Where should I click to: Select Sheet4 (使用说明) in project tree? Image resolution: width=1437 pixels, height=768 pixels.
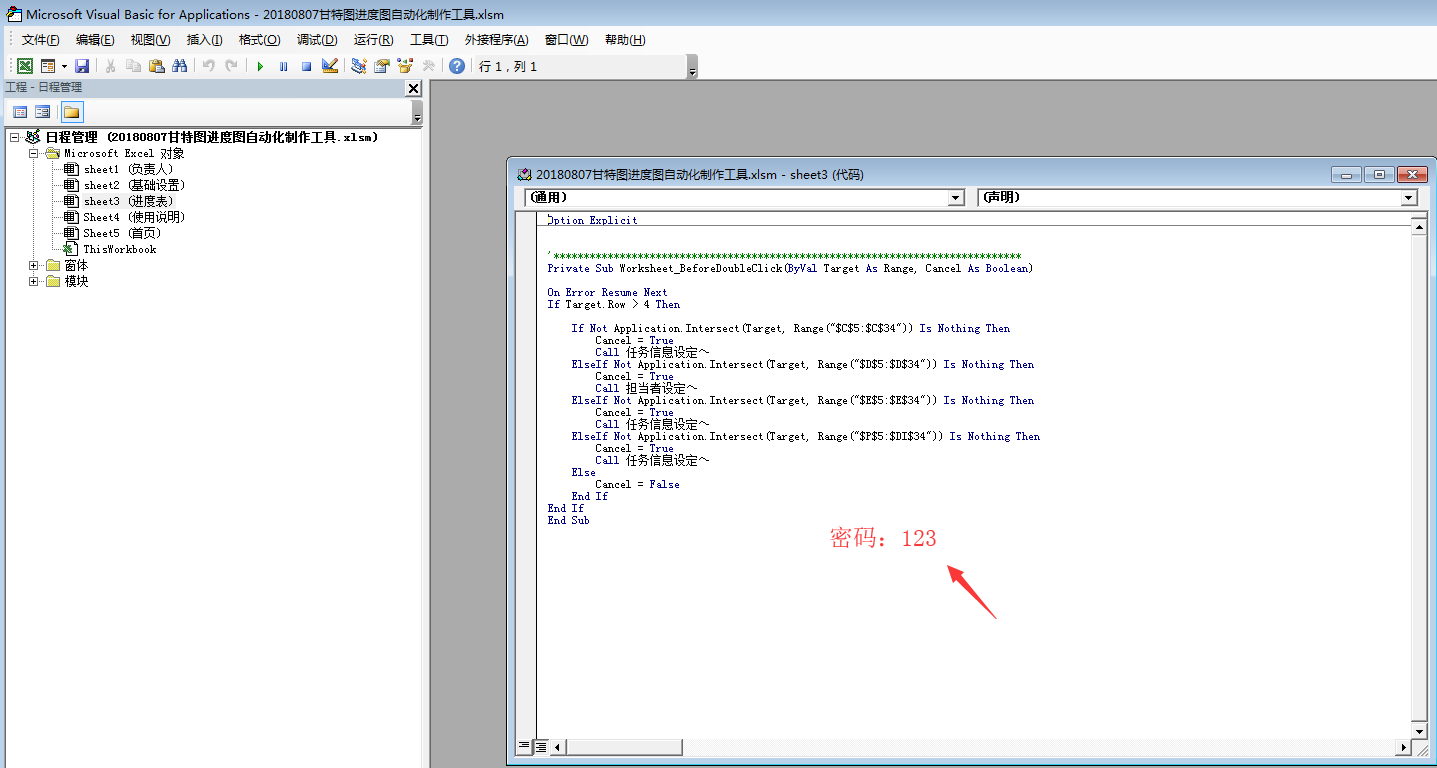(x=134, y=217)
